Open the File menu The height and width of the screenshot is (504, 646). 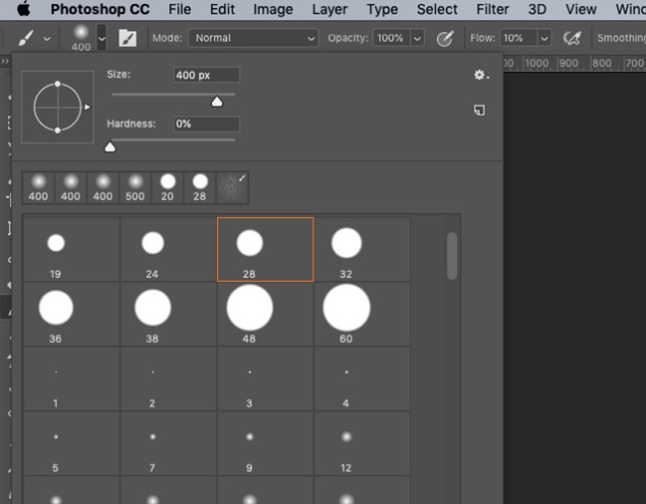coord(180,9)
